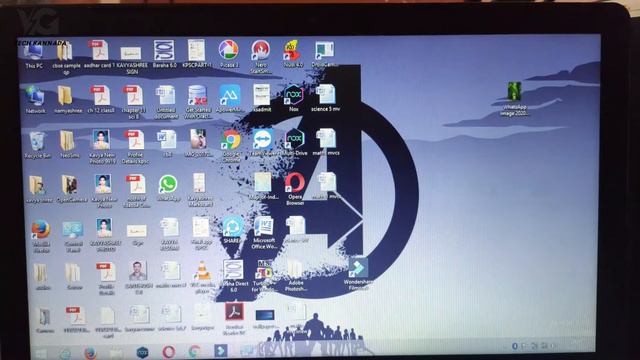
Task: Open Opera from the taskbar
Action: (169, 352)
